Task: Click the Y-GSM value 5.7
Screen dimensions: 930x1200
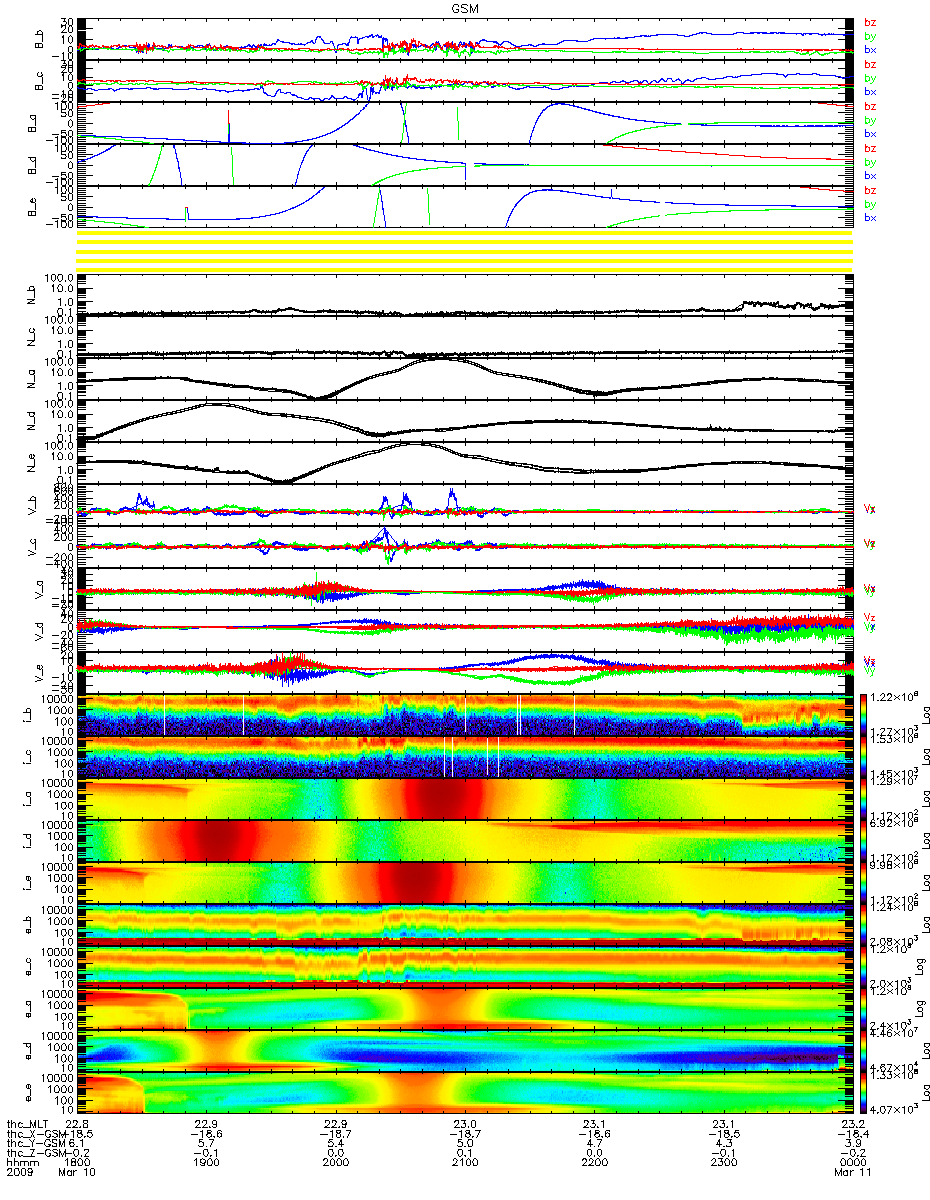Action: [x=207, y=1144]
